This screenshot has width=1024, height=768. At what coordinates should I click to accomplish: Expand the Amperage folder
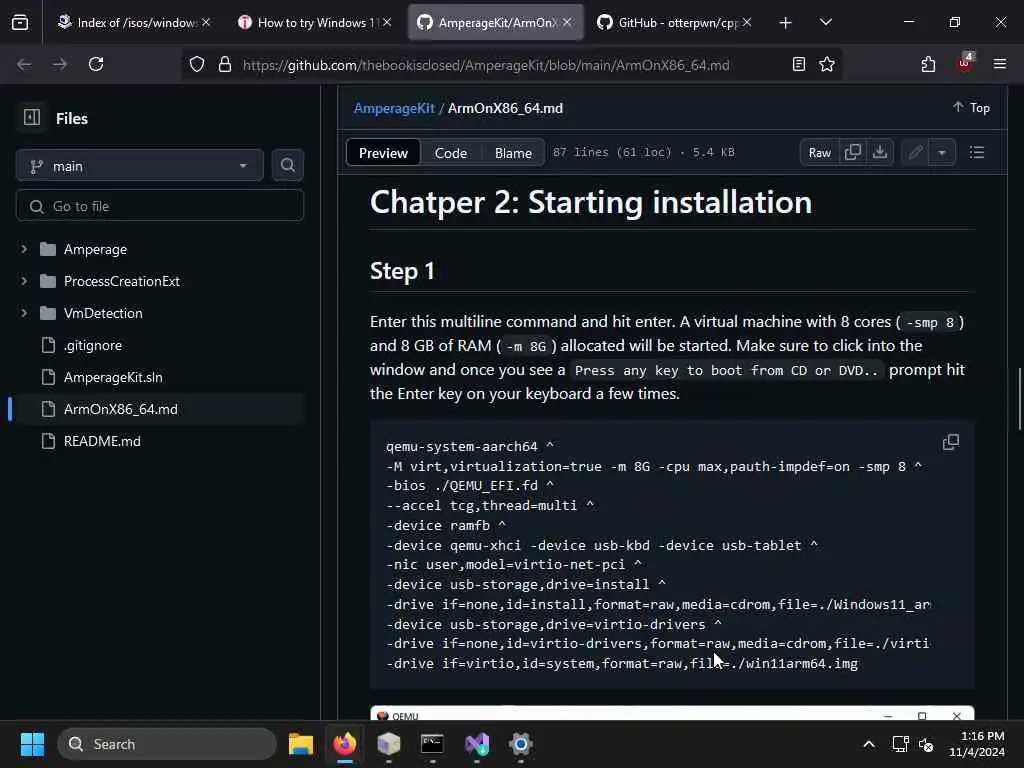click(24, 249)
